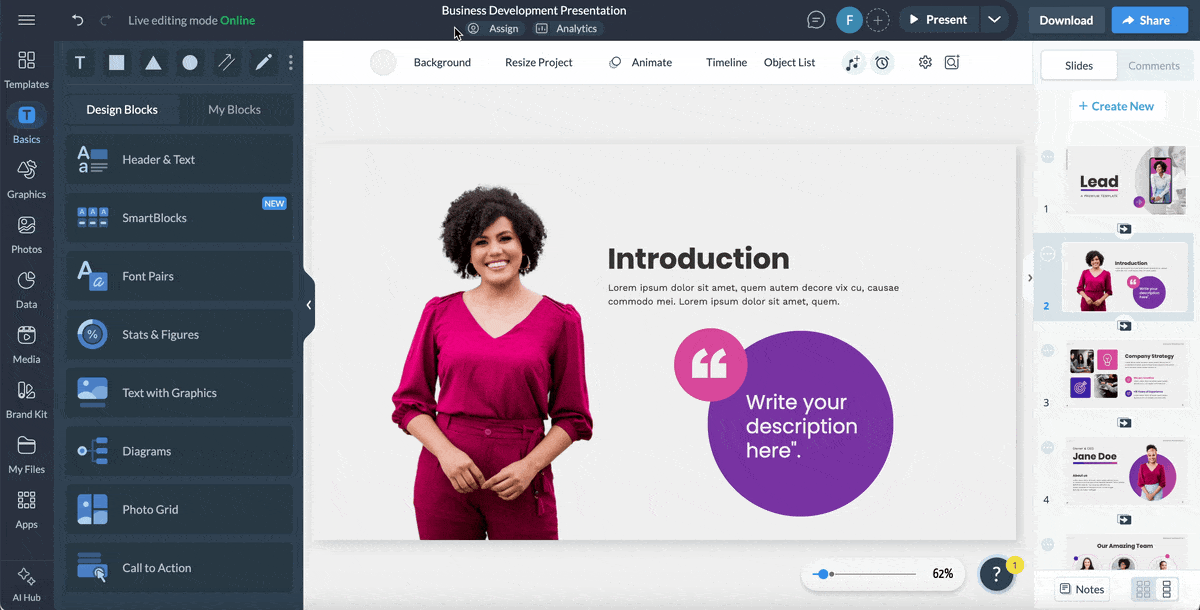Viewport: 1200px width, 610px height.
Task: Create New slide
Action: (x=1116, y=106)
